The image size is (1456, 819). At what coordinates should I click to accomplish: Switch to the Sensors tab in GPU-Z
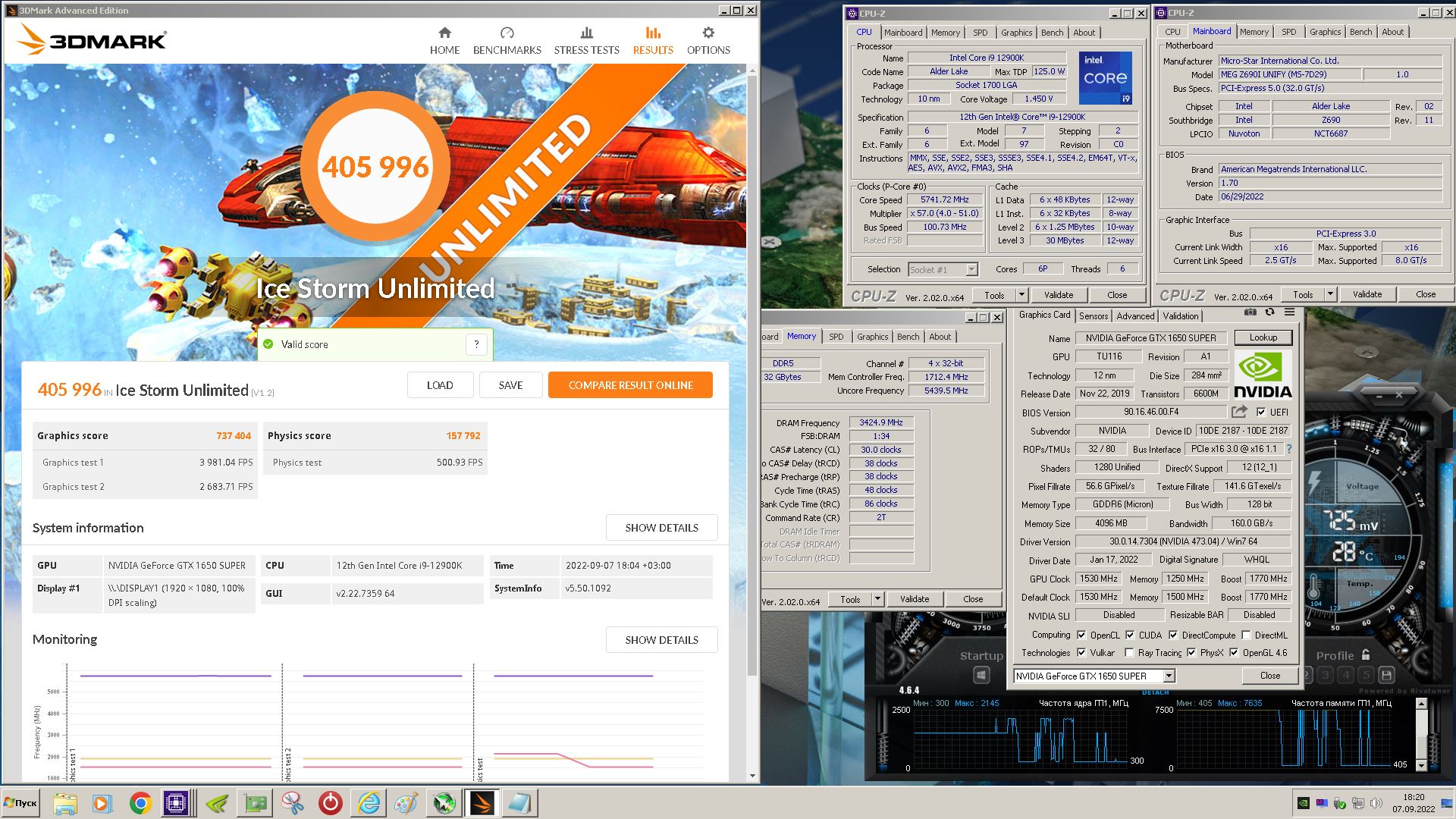point(1094,315)
